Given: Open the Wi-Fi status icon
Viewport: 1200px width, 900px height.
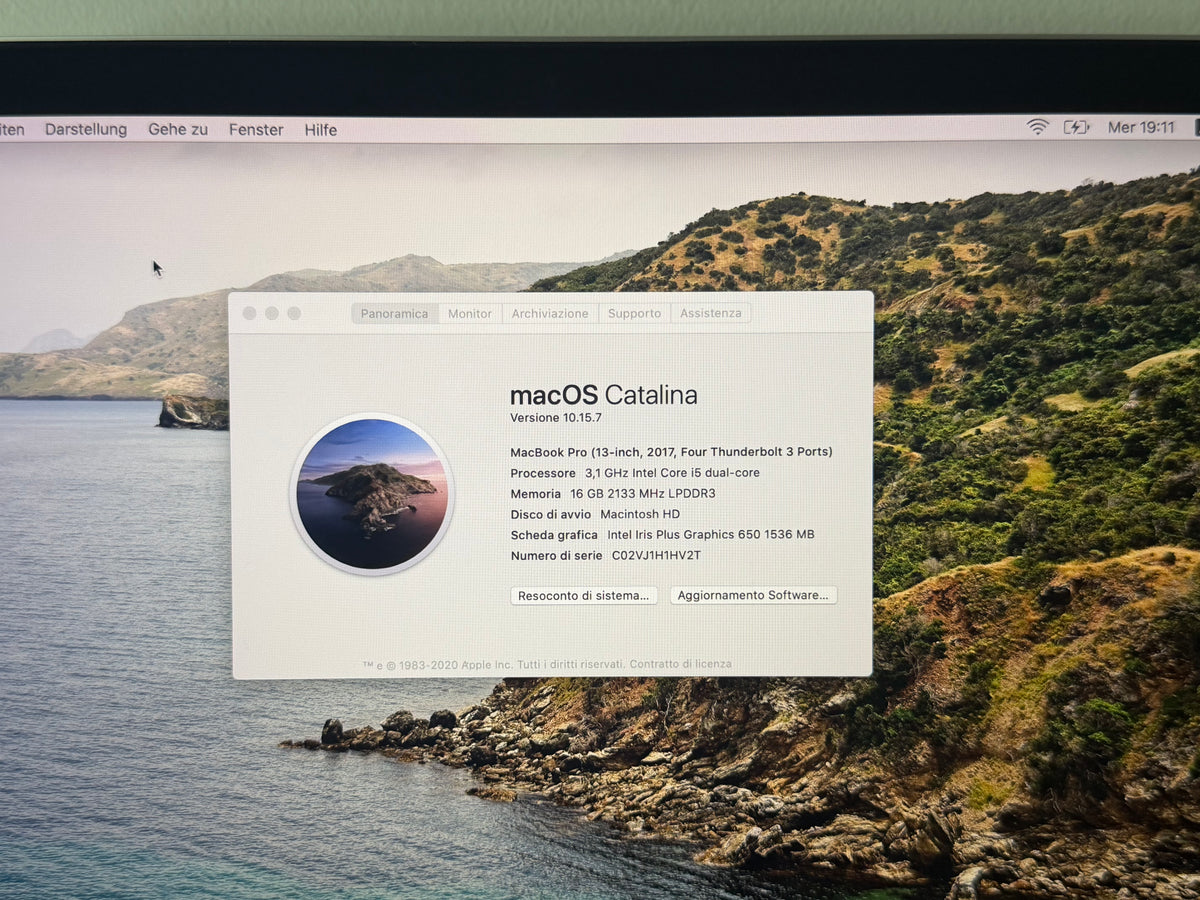Looking at the screenshot, I should 1038,127.
